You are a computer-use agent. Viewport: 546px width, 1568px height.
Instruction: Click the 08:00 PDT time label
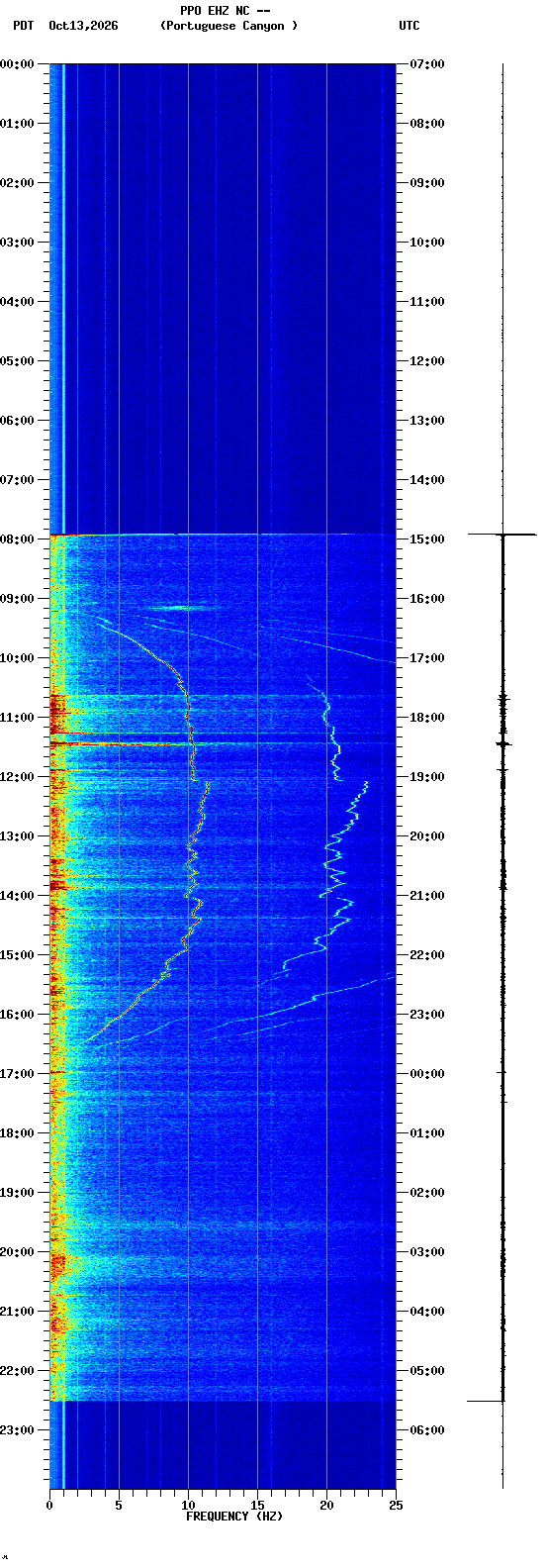[18, 539]
